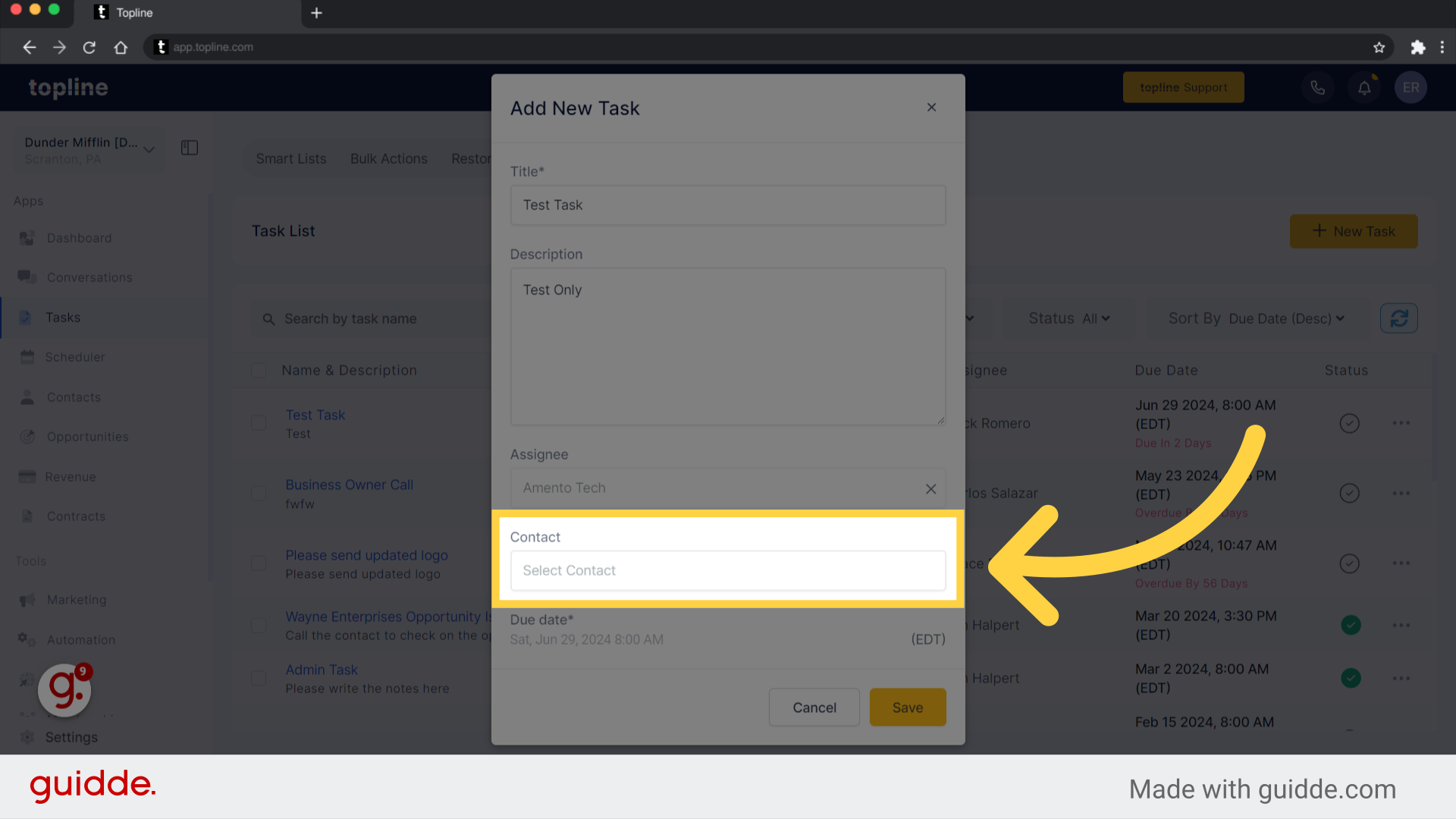Open Contacts in the sidebar
The width and height of the screenshot is (1456, 819).
pos(74,397)
